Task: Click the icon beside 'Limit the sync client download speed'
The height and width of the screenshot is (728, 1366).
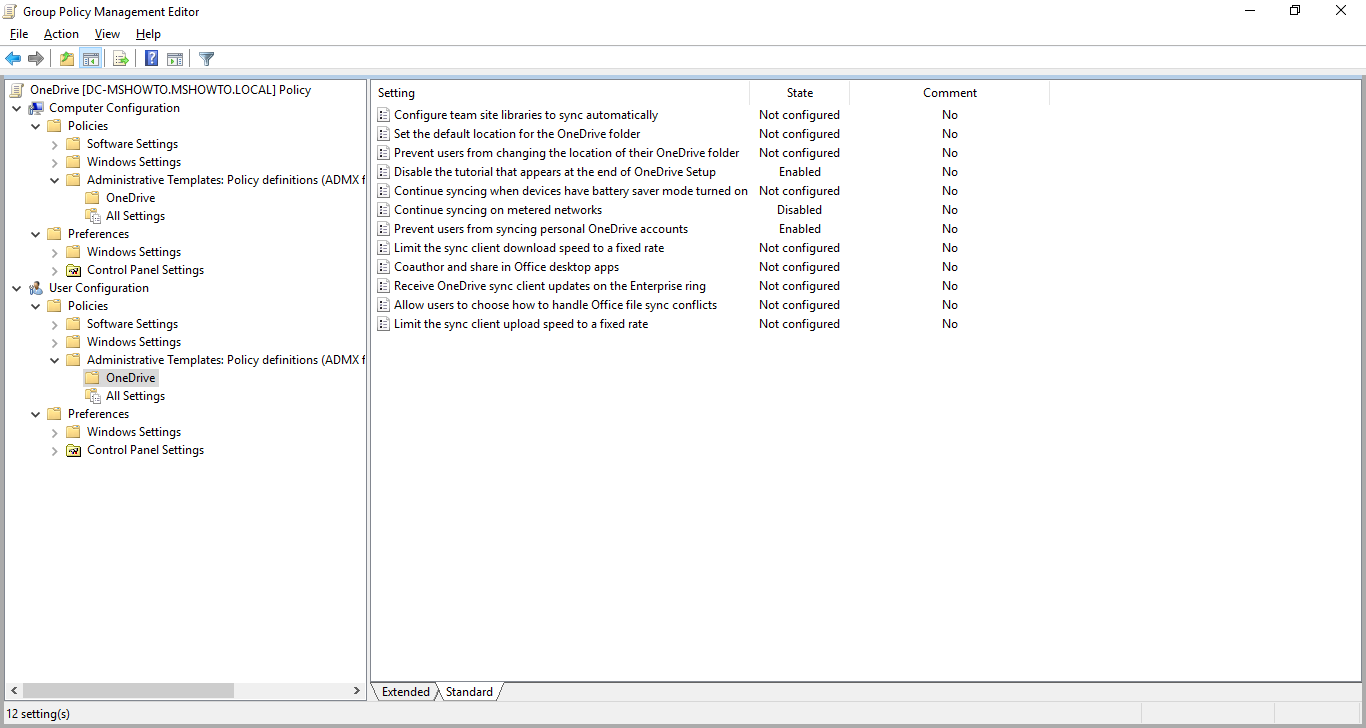Action: point(383,248)
